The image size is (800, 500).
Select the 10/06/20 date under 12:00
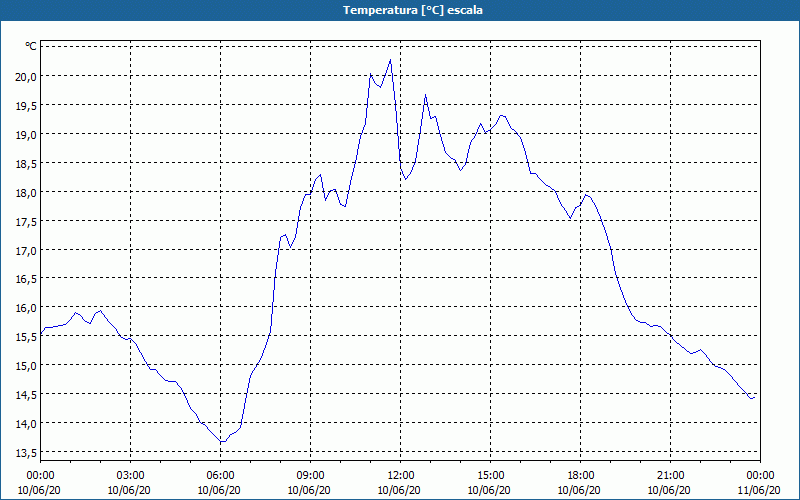coord(399,490)
